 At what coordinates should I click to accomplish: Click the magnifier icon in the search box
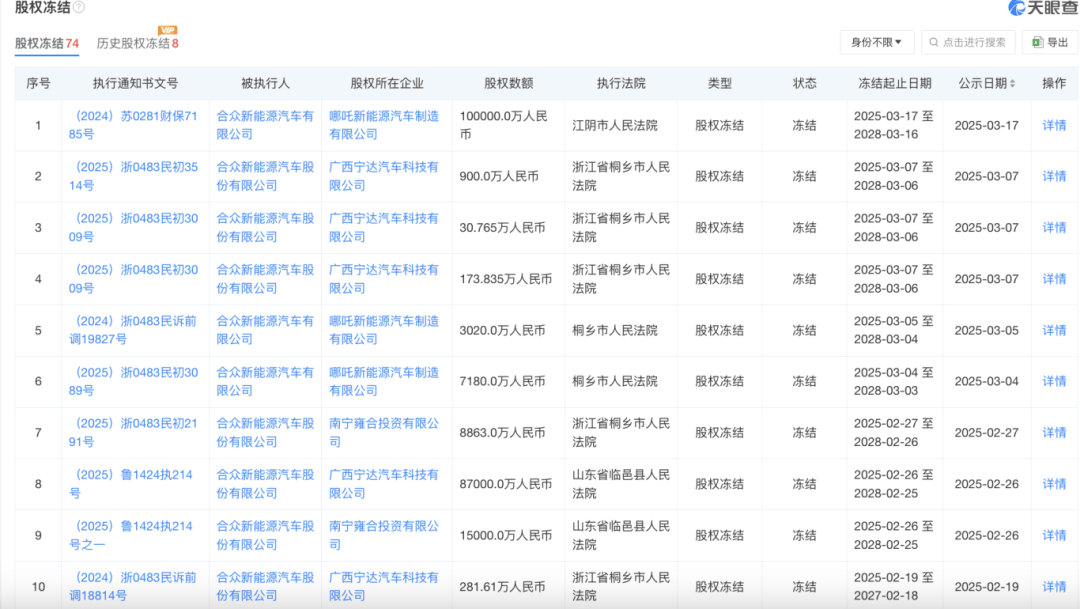pyautogui.click(x=933, y=43)
